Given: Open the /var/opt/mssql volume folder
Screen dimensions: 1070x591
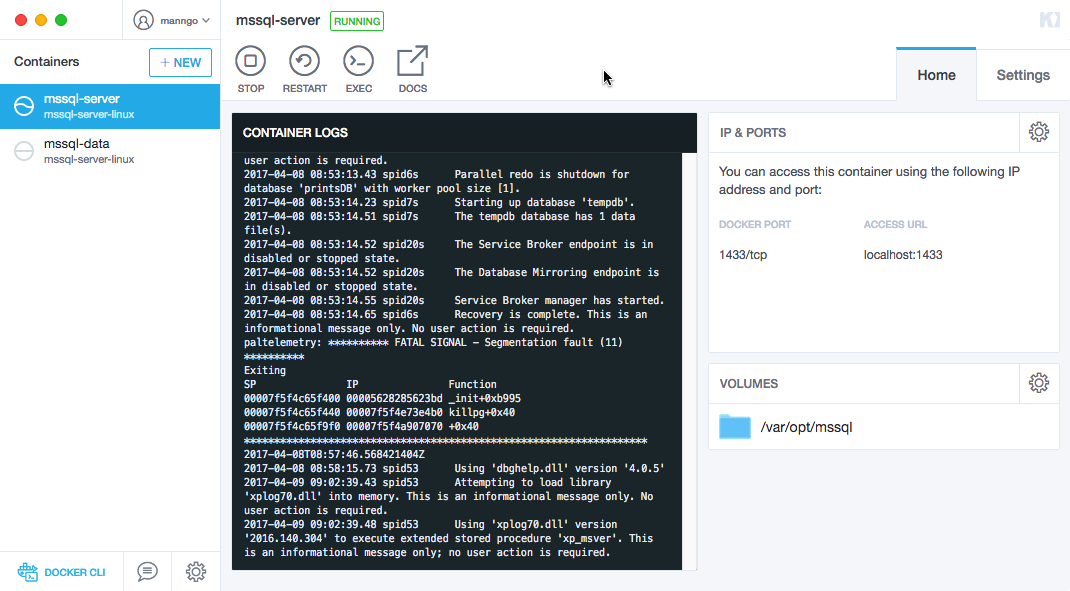Looking at the screenshot, I should [735, 427].
